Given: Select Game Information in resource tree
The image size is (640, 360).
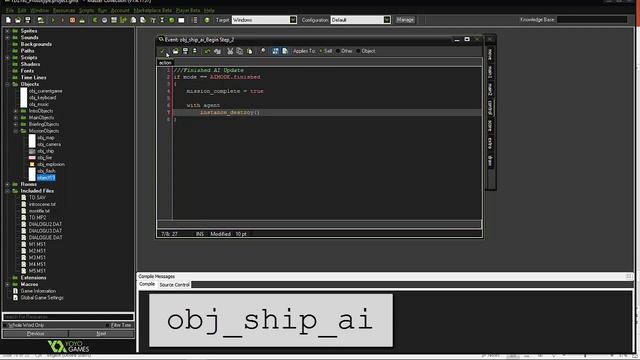Looking at the screenshot, I should 38,291.
